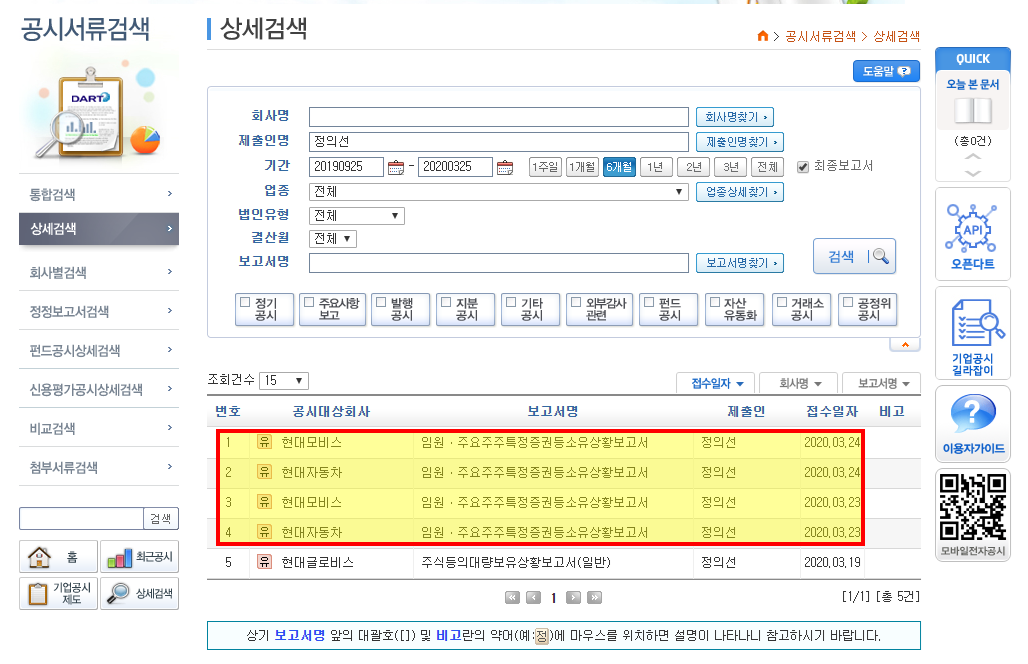
Task: Click into the 회사명 input field
Action: click(x=499, y=117)
